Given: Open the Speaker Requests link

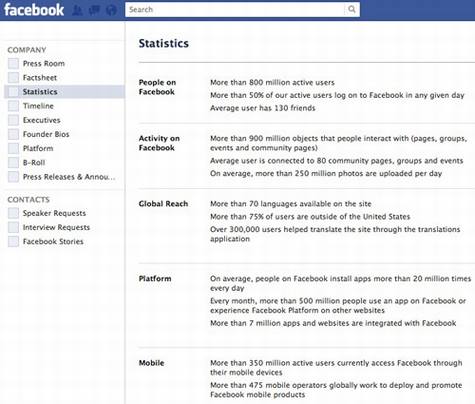Looking at the screenshot, I should coord(54,213).
